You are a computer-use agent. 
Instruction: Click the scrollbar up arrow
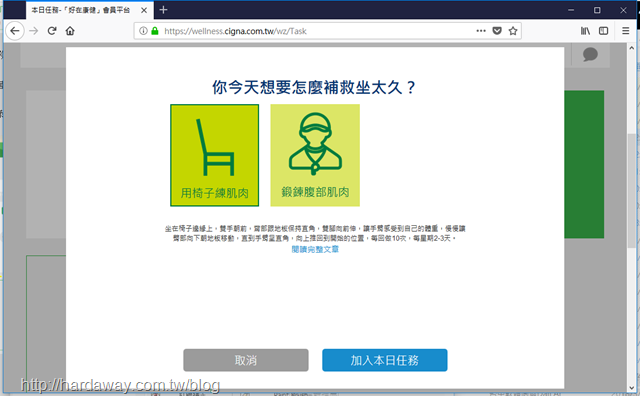coord(632,48)
